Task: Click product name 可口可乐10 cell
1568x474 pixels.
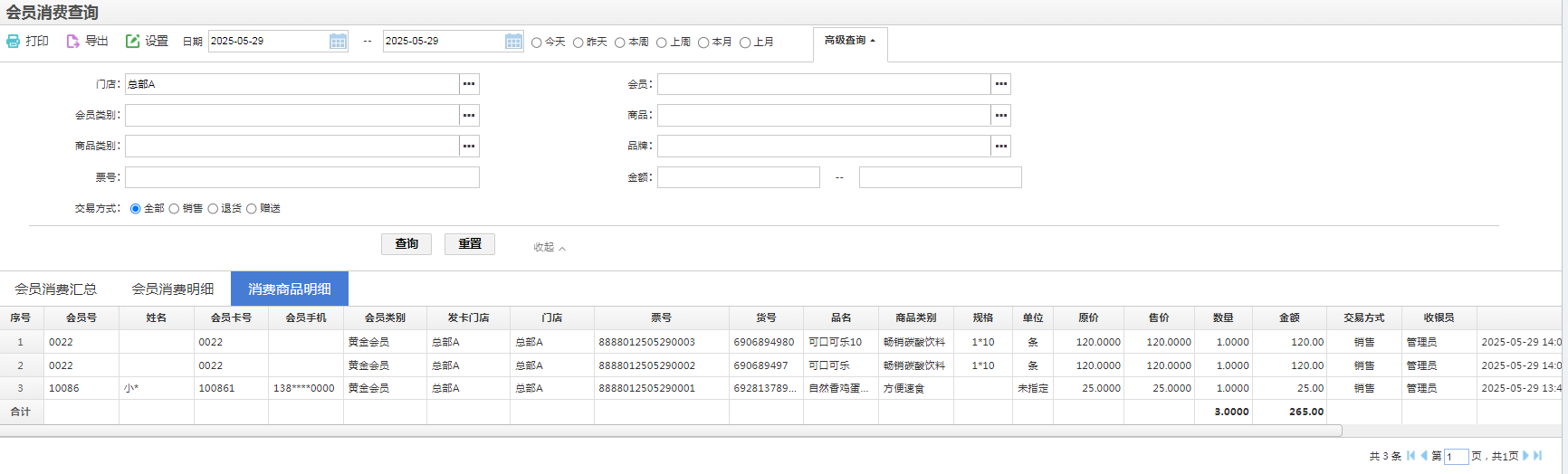Action: [841, 342]
